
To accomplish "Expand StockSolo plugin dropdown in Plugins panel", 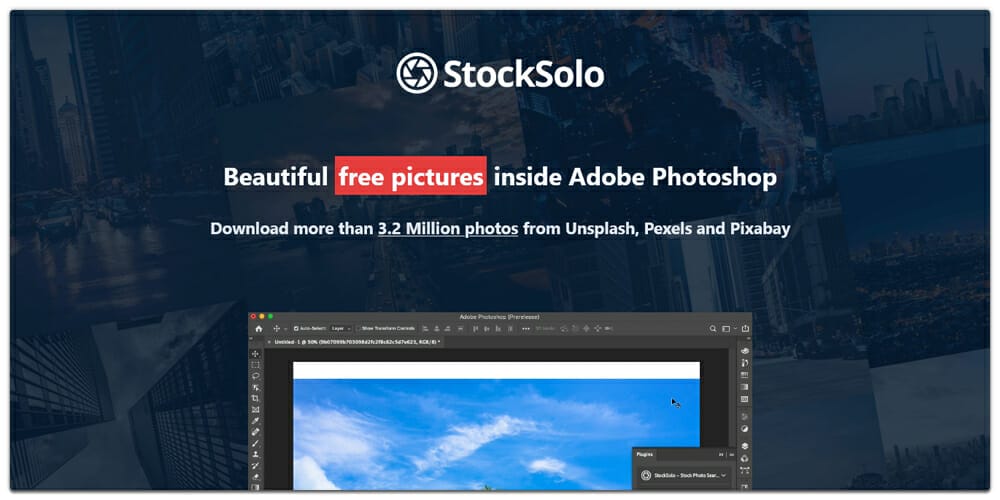I will pyautogui.click(x=724, y=475).
